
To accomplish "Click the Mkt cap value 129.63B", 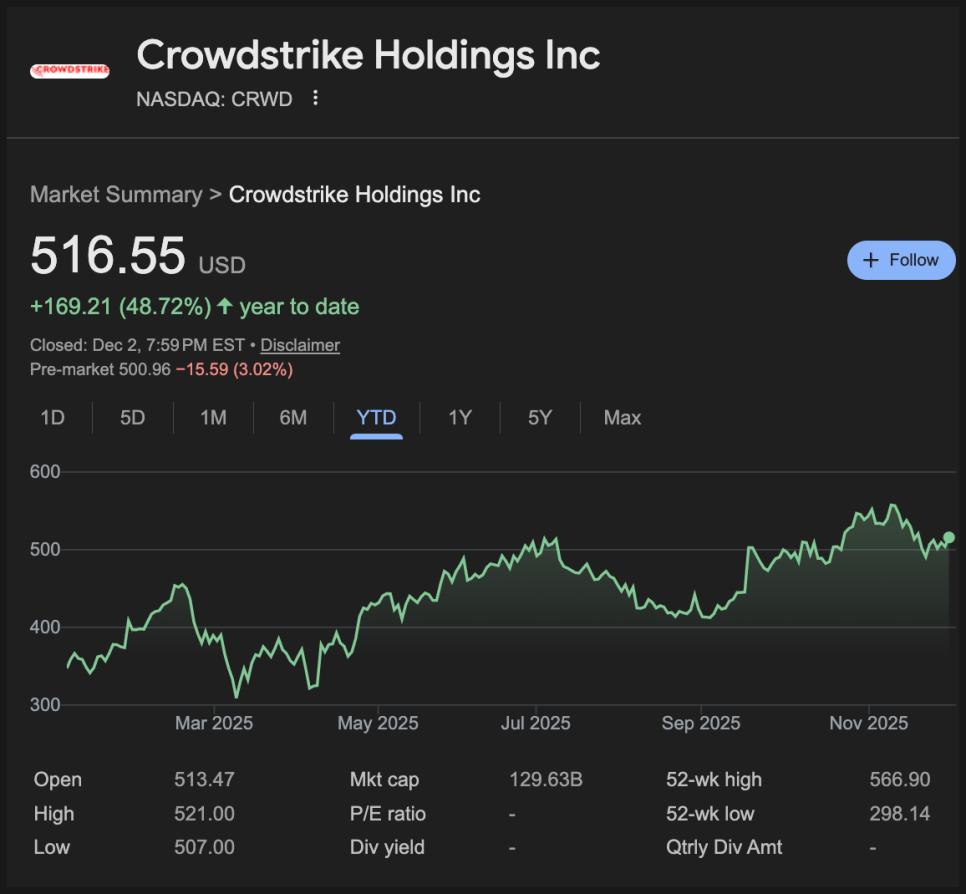I will [x=546, y=780].
